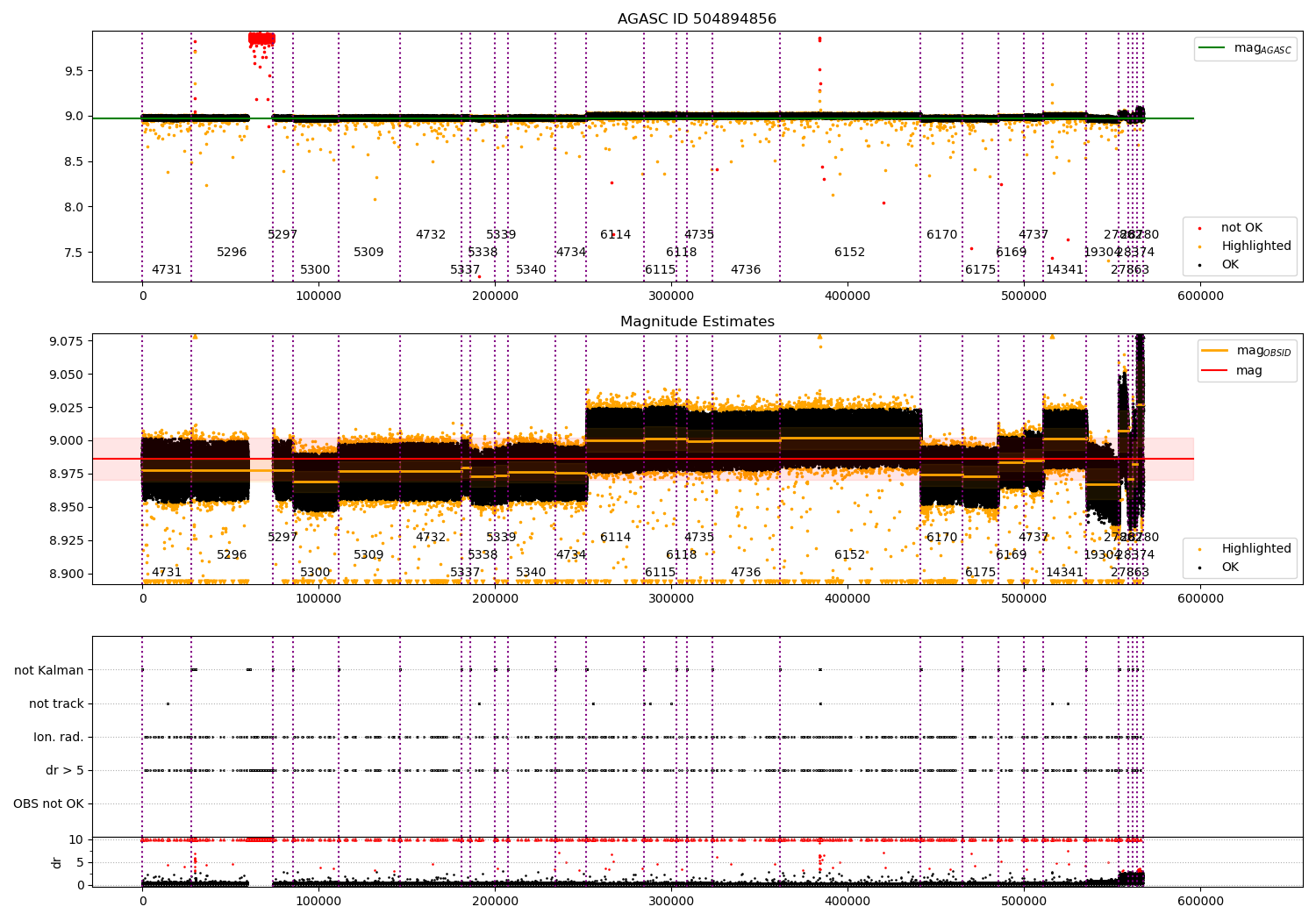This screenshot has height=921, width=1316.
Task: Click OBSID label 4735 in the Magnitude Estimates plot
Action: pos(699,537)
